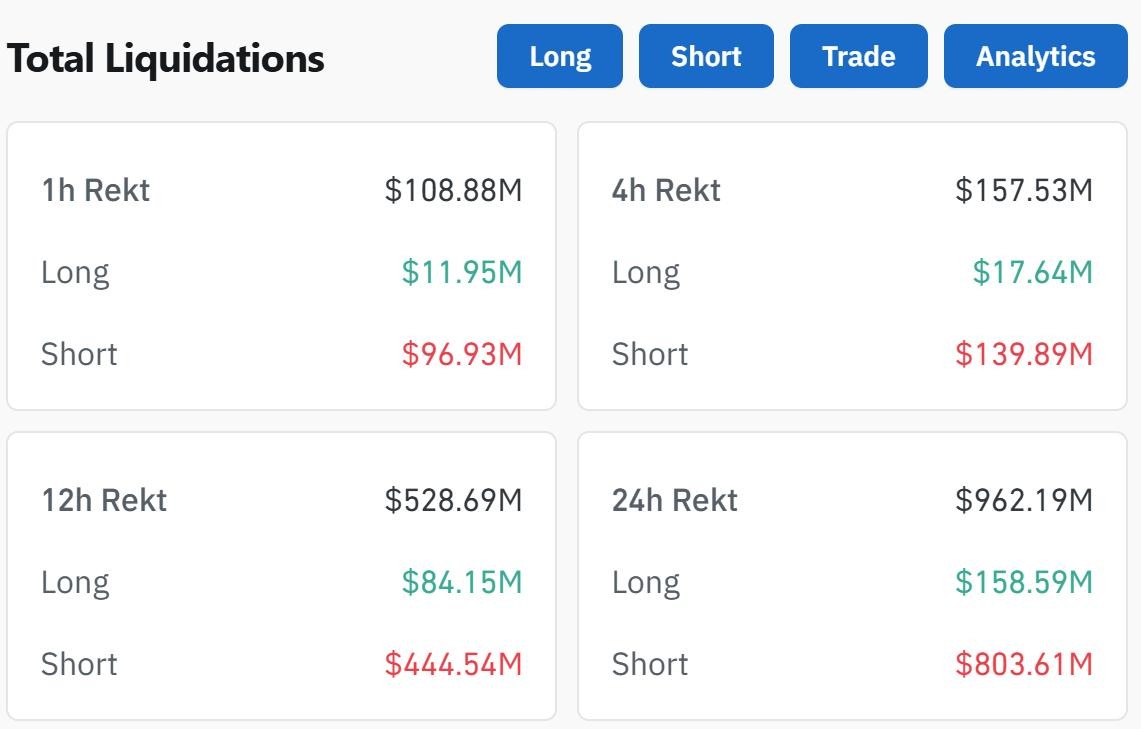1141x729 pixels.
Task: Select the green $17.64M long amount
Action: click(1033, 272)
